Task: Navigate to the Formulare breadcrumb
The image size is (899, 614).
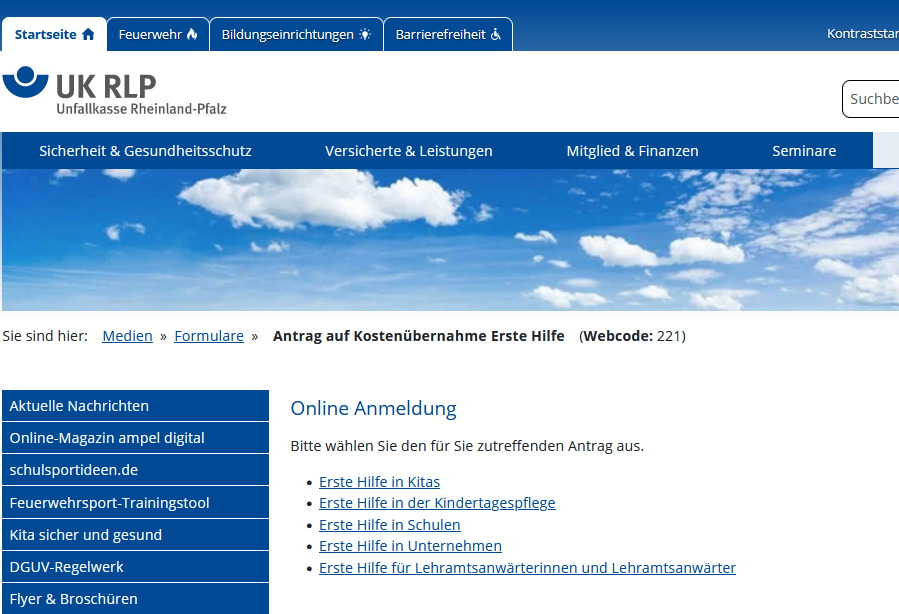Action: pyautogui.click(x=209, y=336)
